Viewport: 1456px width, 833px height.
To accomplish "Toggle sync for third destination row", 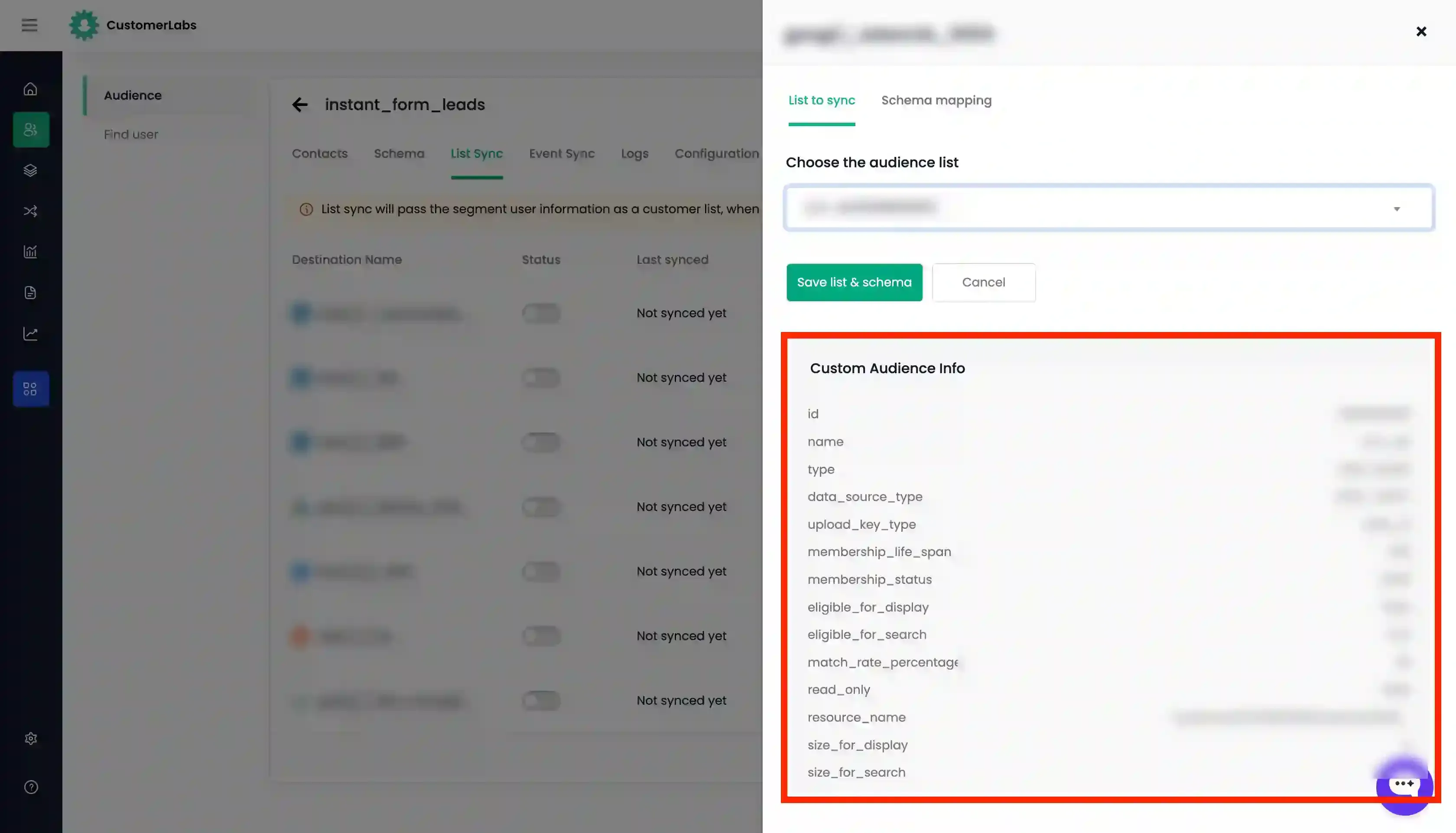I will pyautogui.click(x=541, y=442).
